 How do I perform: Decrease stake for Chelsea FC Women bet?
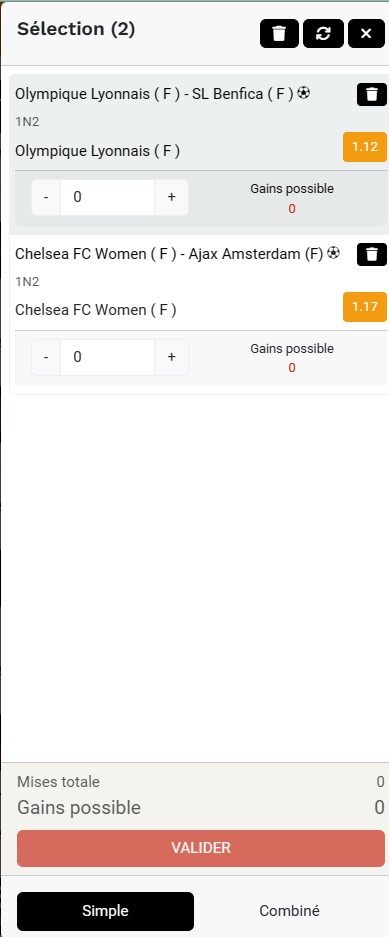pos(46,357)
